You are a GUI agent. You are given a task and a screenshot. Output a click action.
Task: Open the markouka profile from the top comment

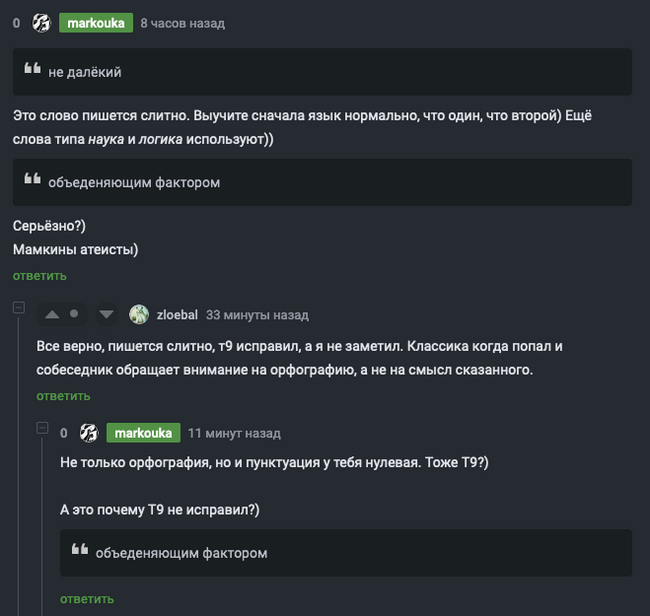[x=96, y=23]
